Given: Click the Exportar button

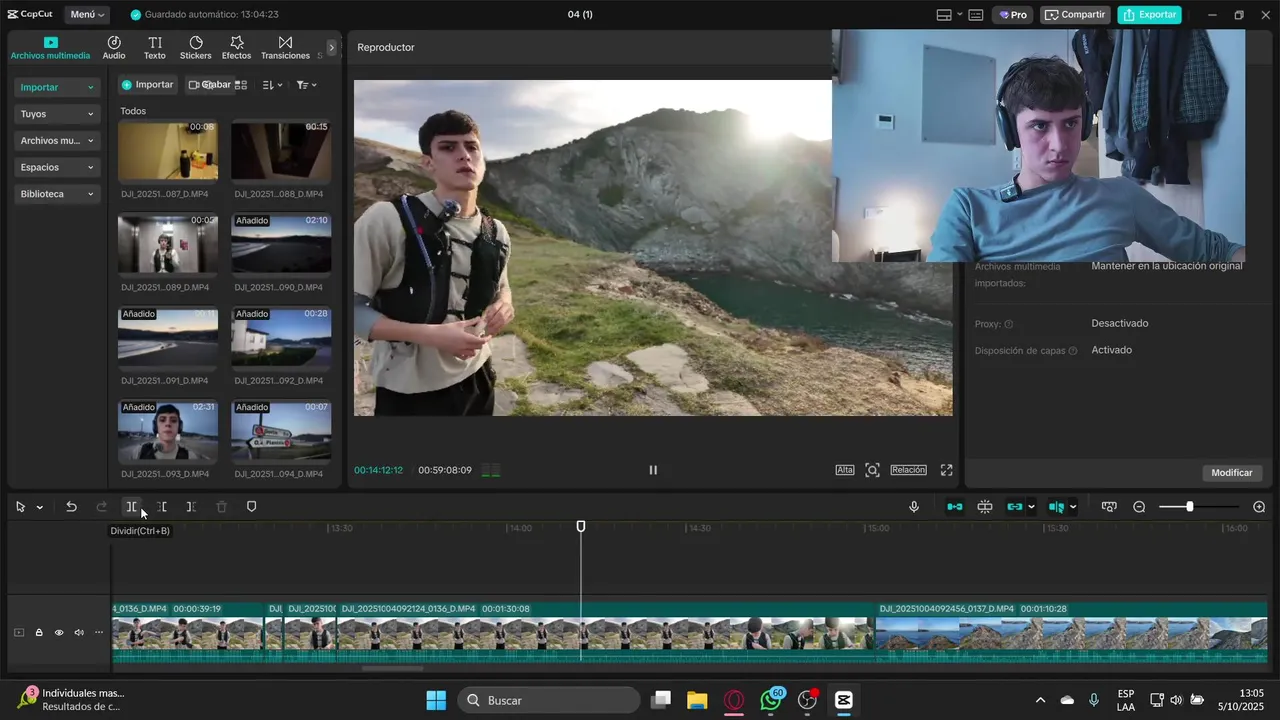Looking at the screenshot, I should tap(1150, 15).
